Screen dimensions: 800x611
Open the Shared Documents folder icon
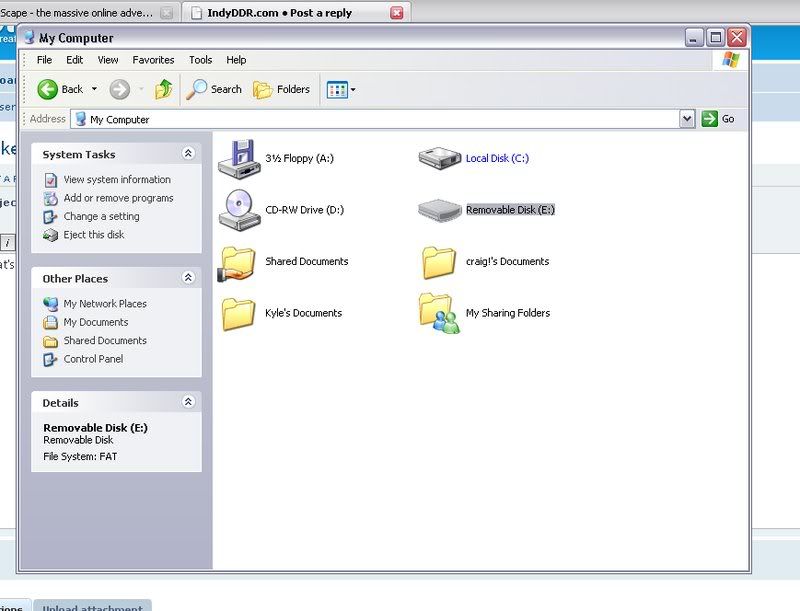click(240, 262)
